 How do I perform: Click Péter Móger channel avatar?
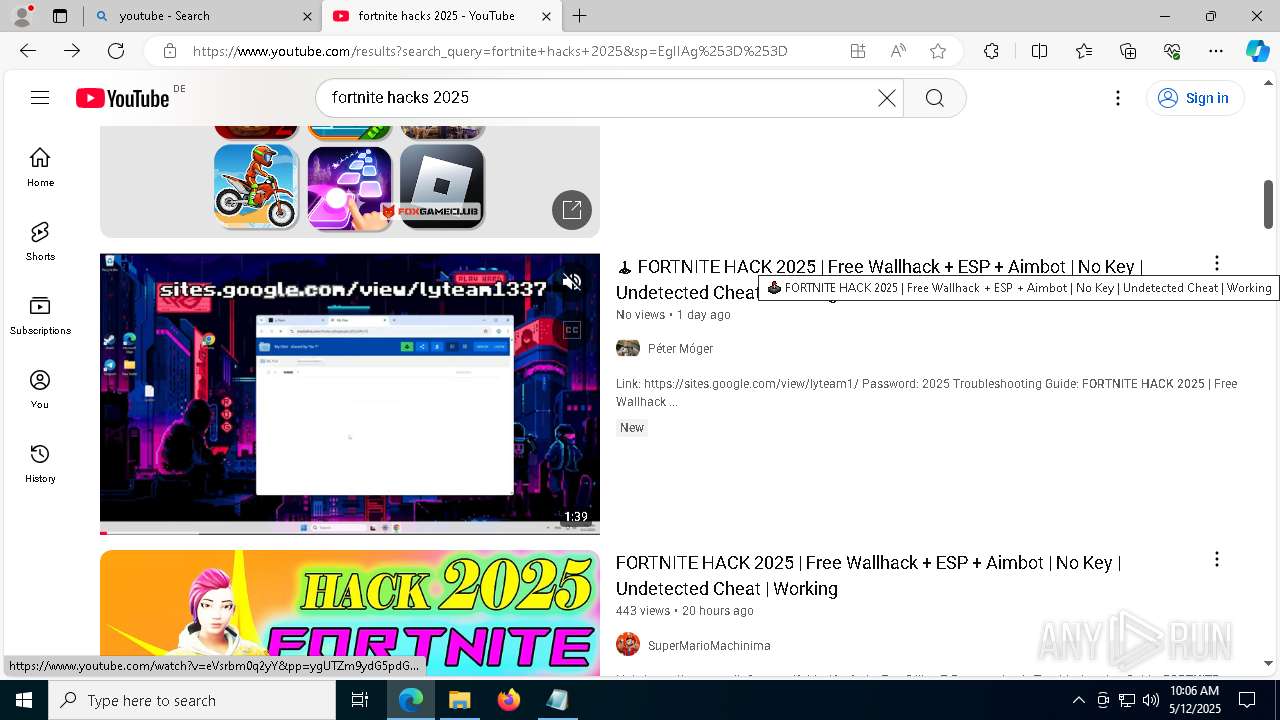point(628,348)
